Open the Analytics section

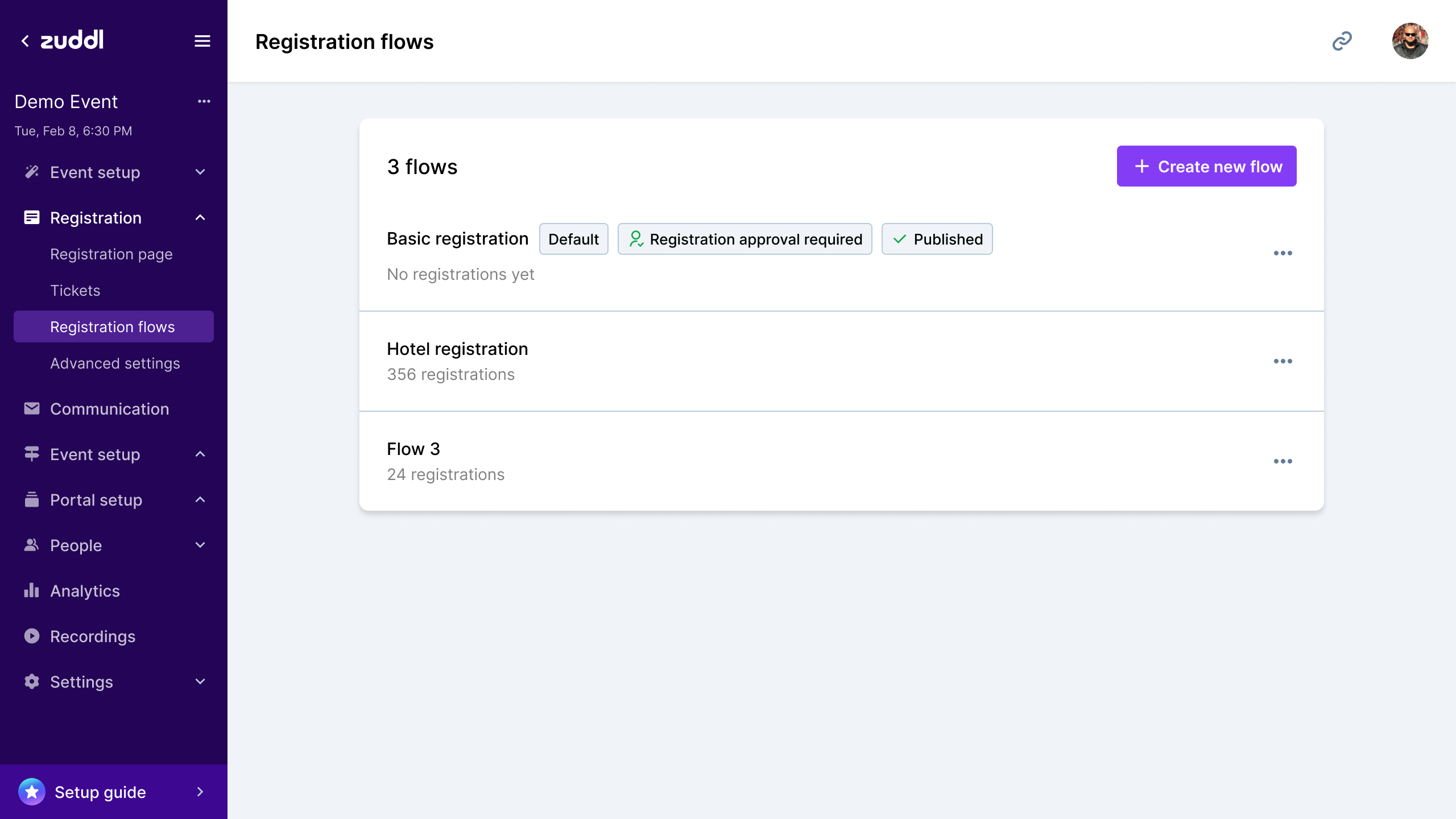[x=85, y=591]
